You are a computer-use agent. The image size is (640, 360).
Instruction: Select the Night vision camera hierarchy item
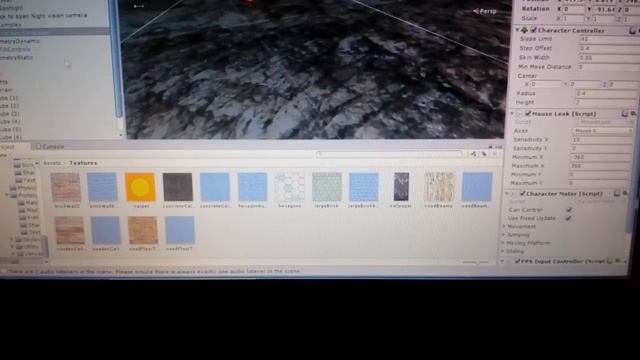(x=44, y=16)
